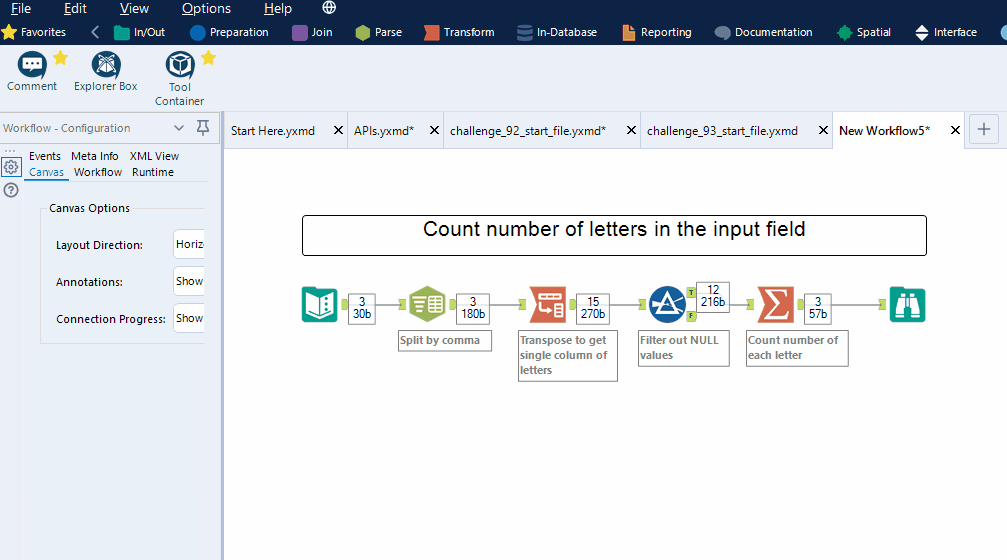
Task: Click the 'Split by comma' annotation
Action: coord(444,340)
